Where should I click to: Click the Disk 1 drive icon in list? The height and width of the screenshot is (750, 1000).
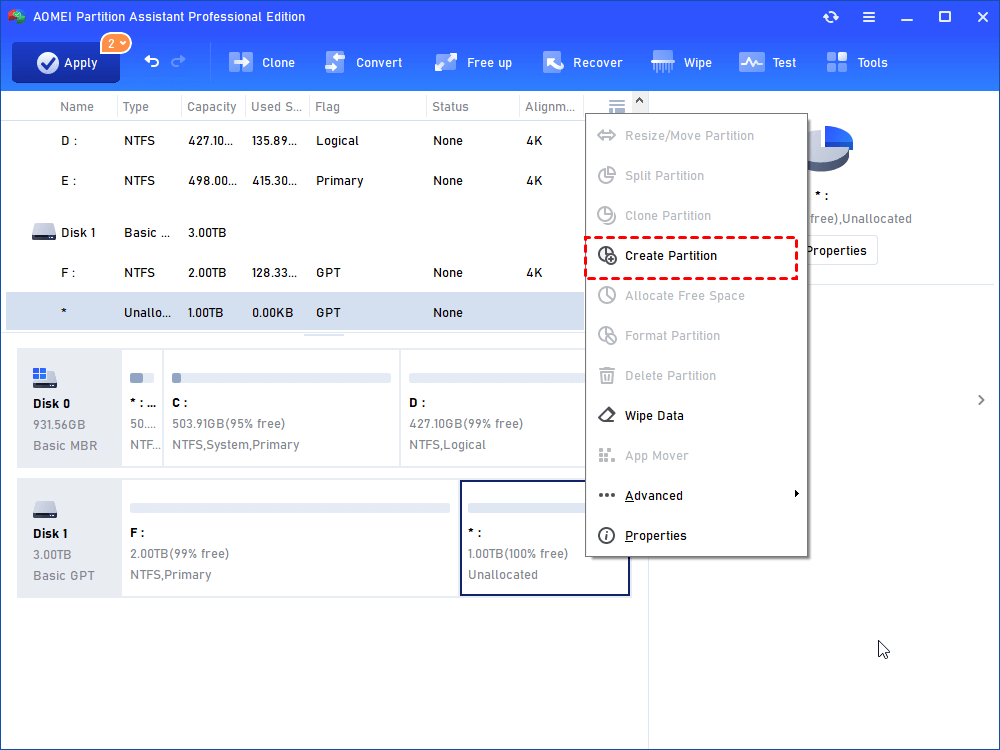pyautogui.click(x=44, y=232)
